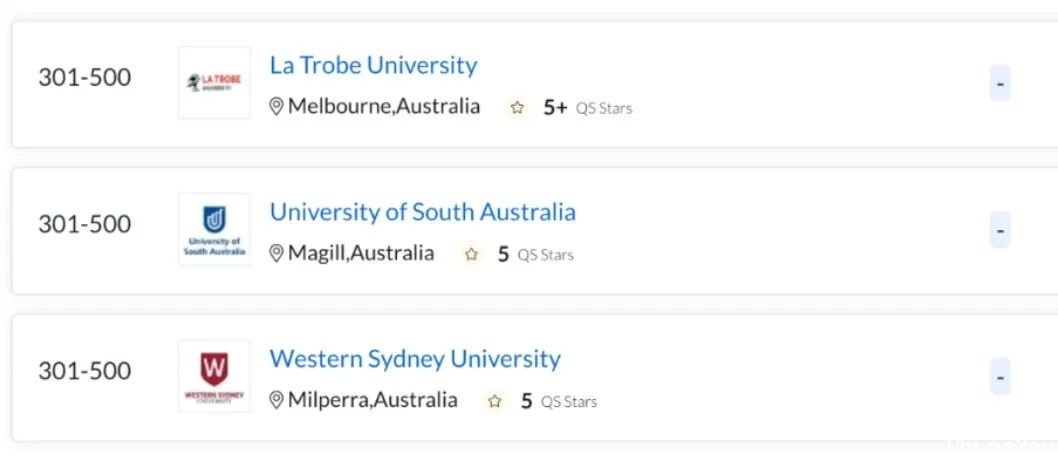Open the La Trobe University link
This screenshot has width=1058, height=458.
click(x=373, y=65)
